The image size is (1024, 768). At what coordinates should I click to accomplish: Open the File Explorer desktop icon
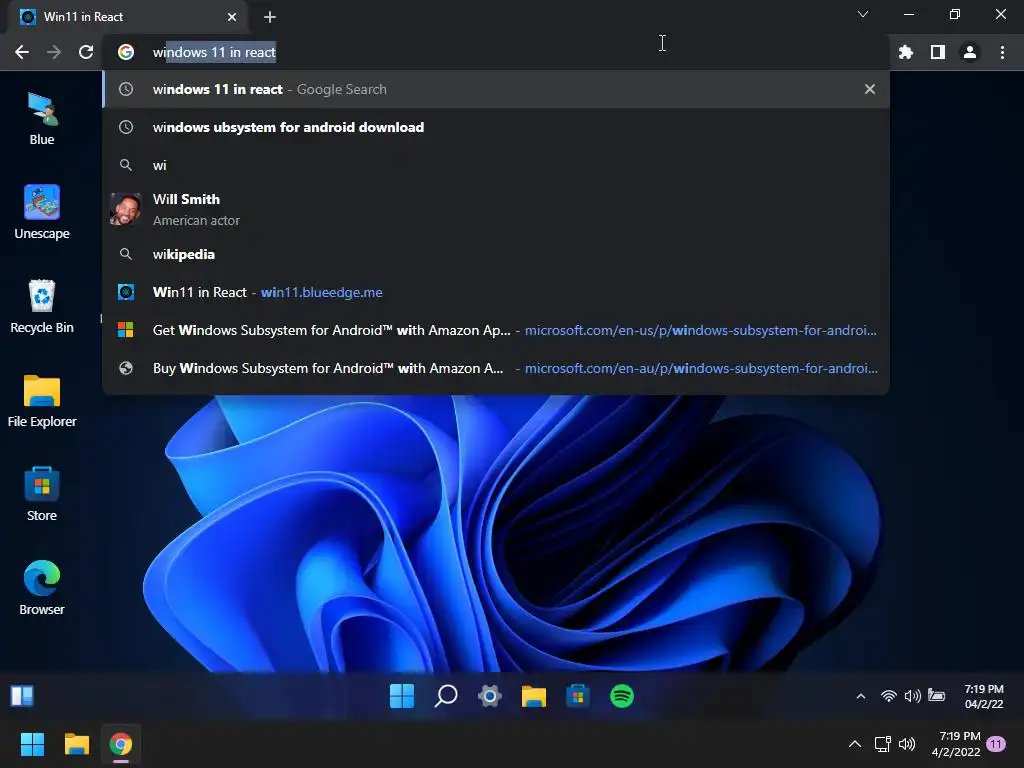pos(42,400)
